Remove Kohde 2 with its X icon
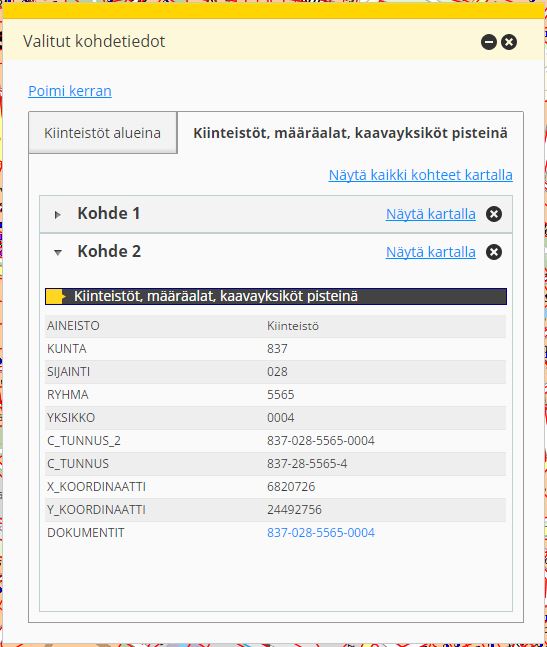547x647 pixels. pyautogui.click(x=494, y=252)
